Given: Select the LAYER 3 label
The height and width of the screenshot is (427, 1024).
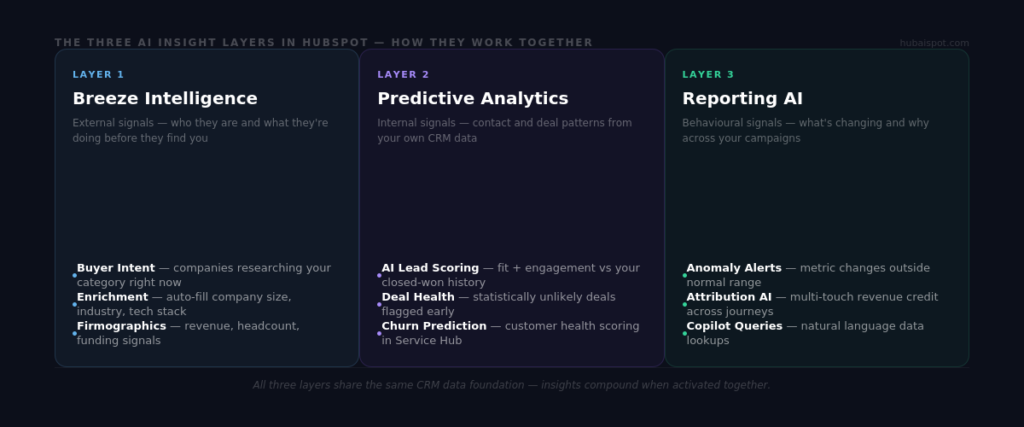Looking at the screenshot, I should tap(708, 74).
